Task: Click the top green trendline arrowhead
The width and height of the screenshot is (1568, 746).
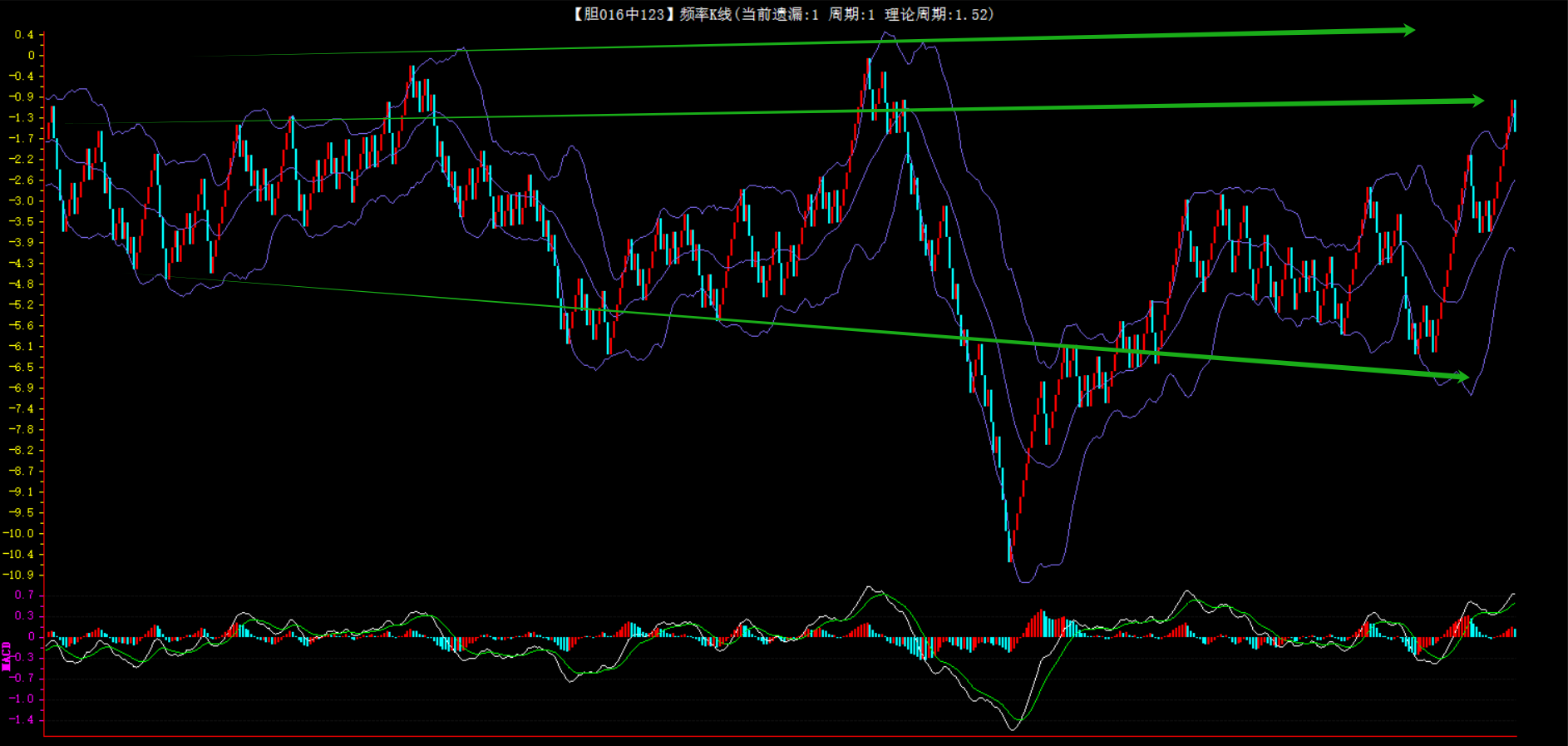Action: tap(1408, 31)
